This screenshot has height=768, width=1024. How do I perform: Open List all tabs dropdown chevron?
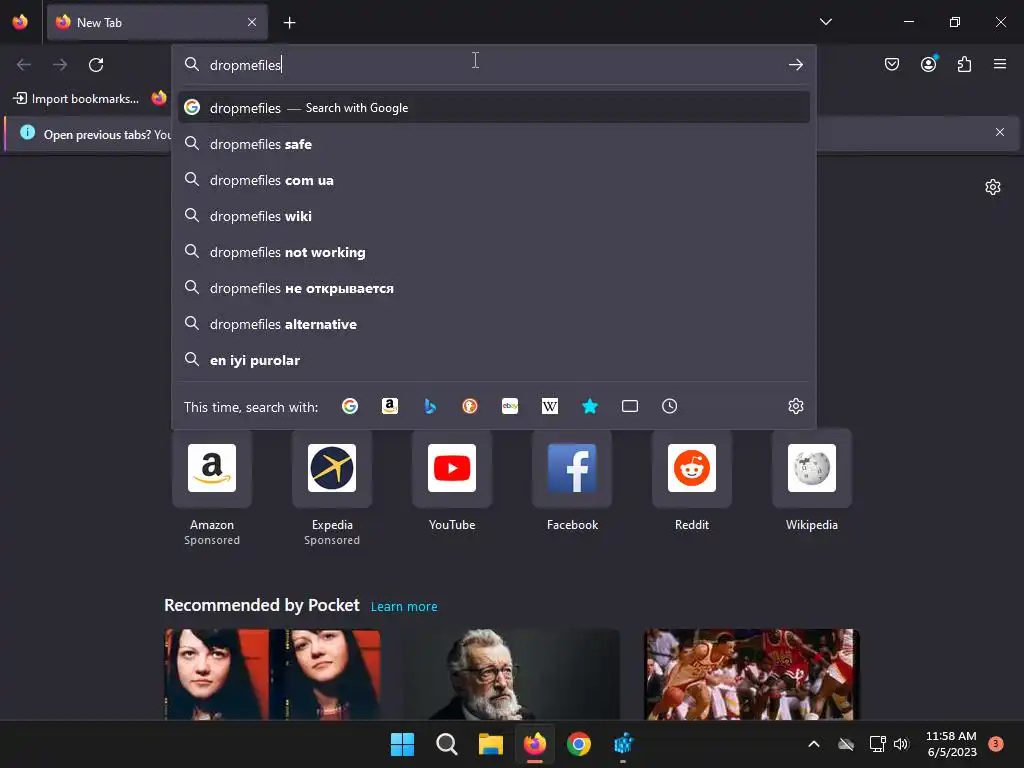(x=825, y=22)
